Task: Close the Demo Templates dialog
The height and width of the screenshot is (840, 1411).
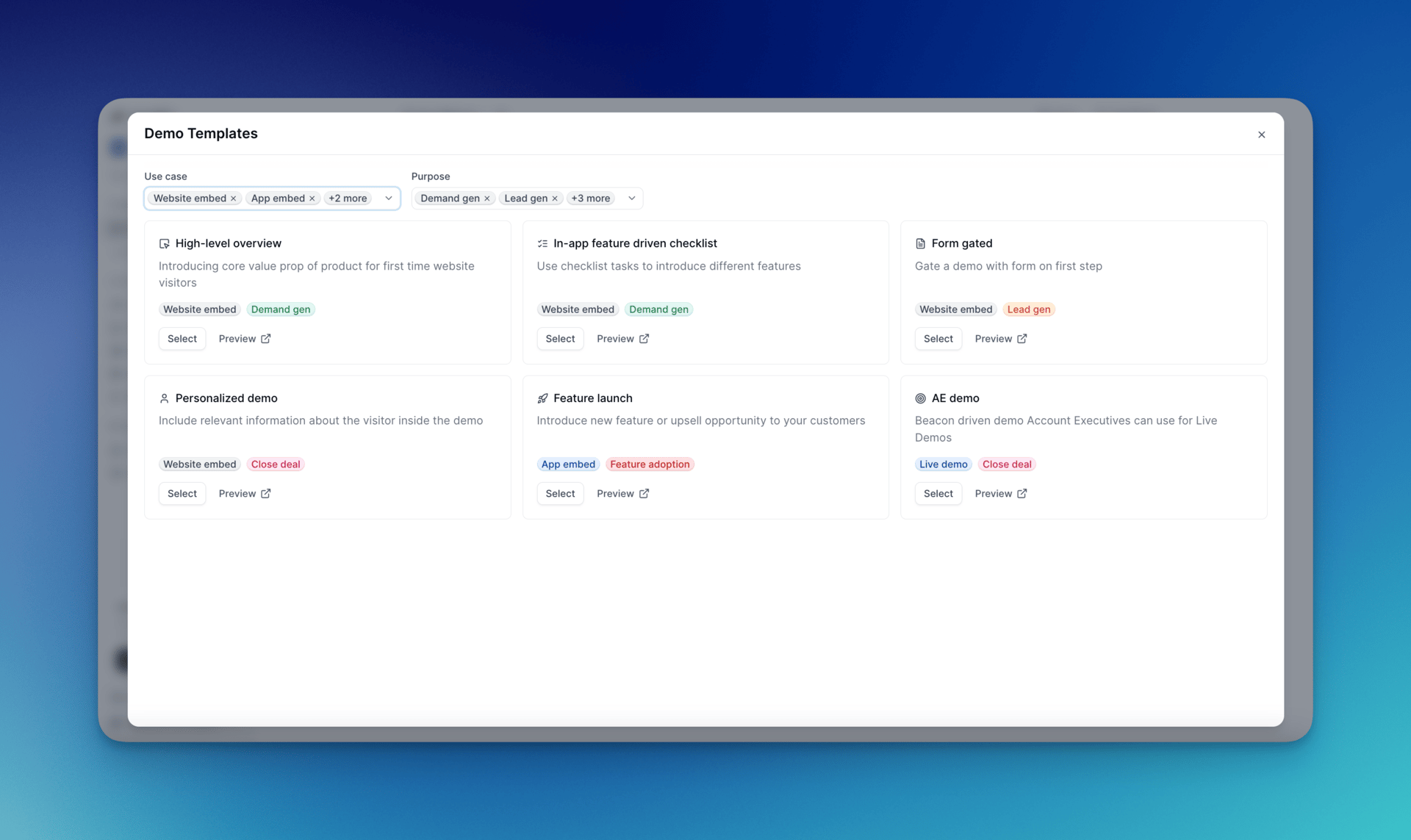Action: pyautogui.click(x=1261, y=134)
